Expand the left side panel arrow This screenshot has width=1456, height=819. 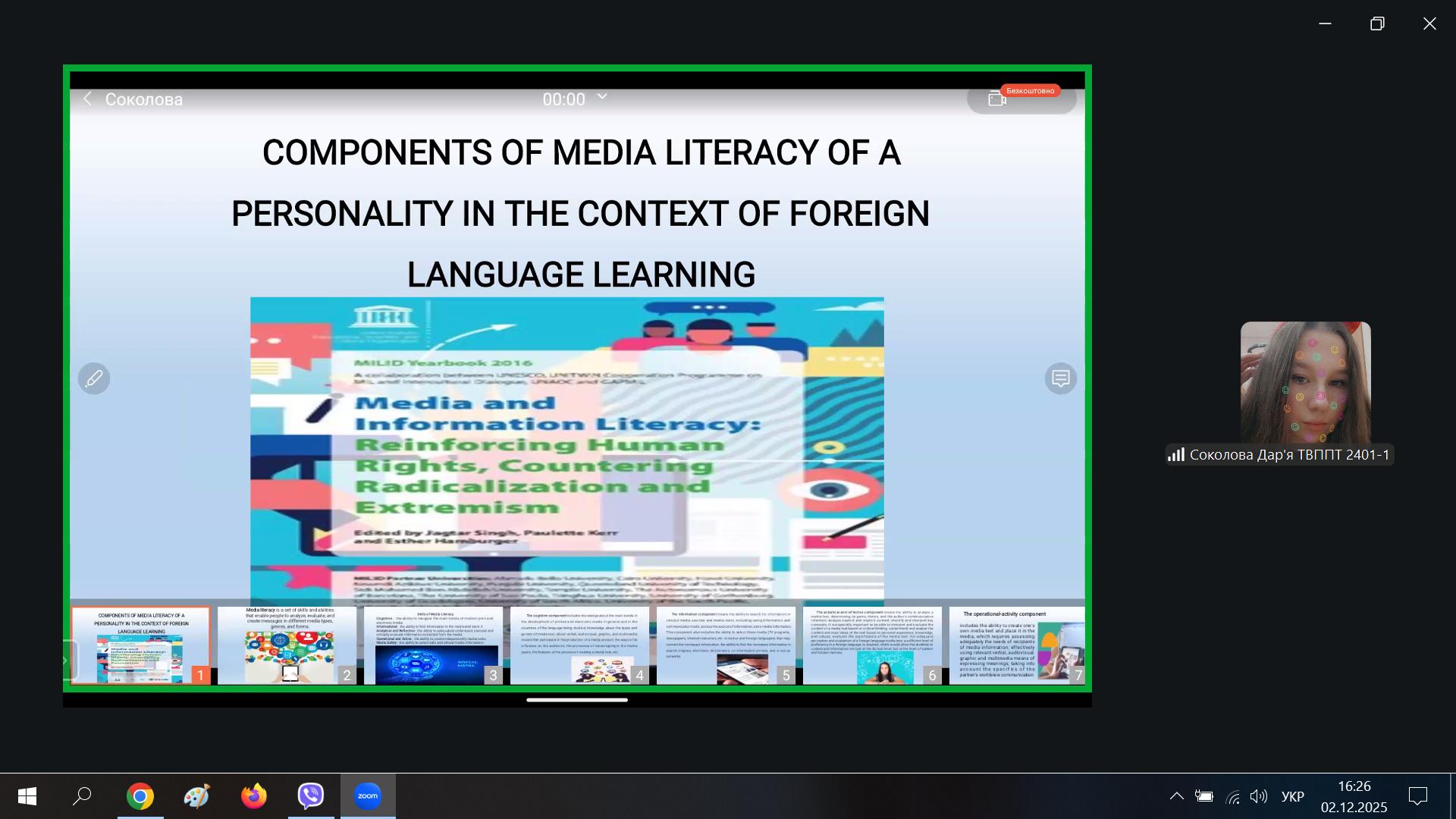(x=66, y=661)
